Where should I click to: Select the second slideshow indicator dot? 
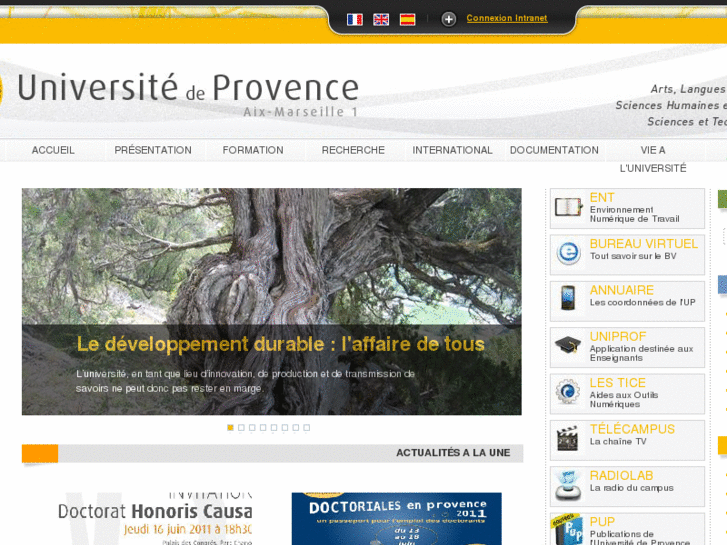[x=241, y=428]
